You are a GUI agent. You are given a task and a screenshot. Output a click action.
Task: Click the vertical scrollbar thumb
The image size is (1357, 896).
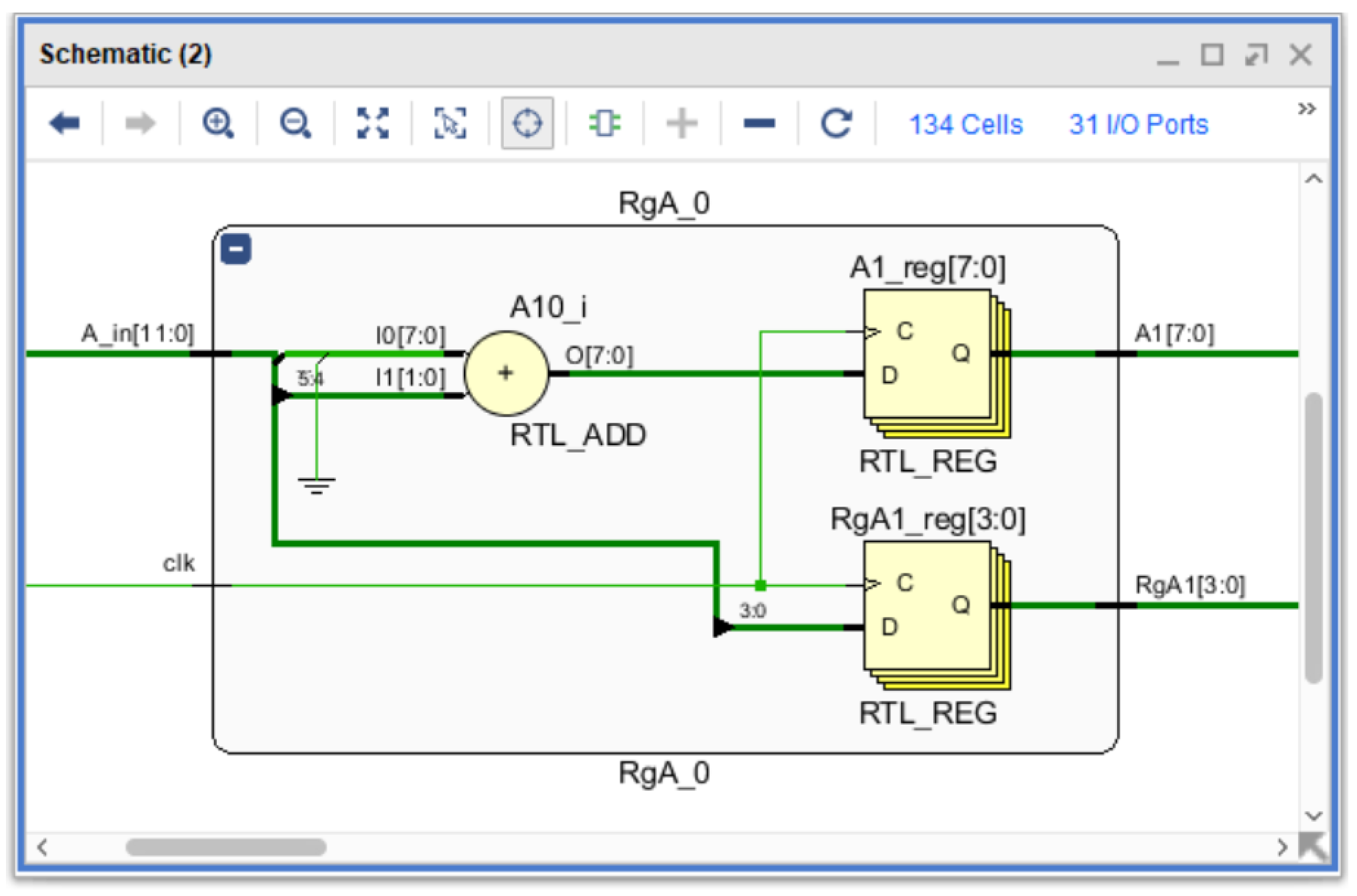1314,537
